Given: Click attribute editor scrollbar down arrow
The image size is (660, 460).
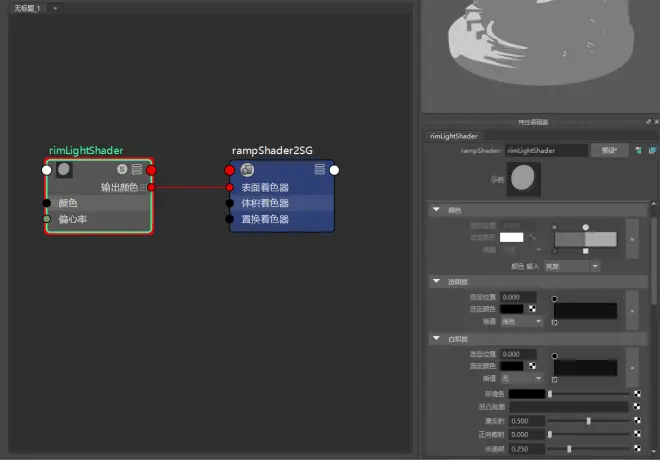Looking at the screenshot, I should [x=654, y=452].
